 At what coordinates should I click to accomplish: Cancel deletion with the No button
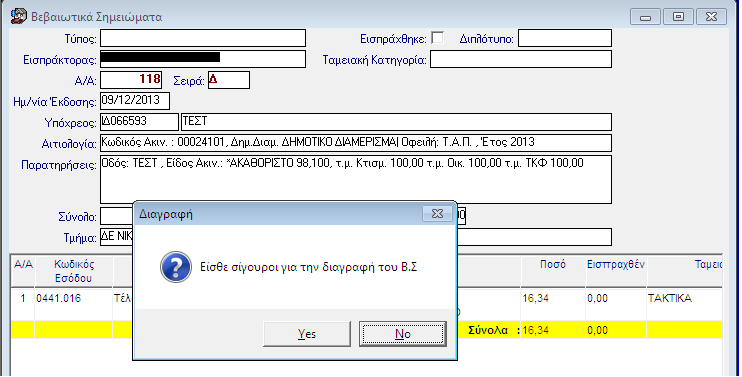pos(403,333)
